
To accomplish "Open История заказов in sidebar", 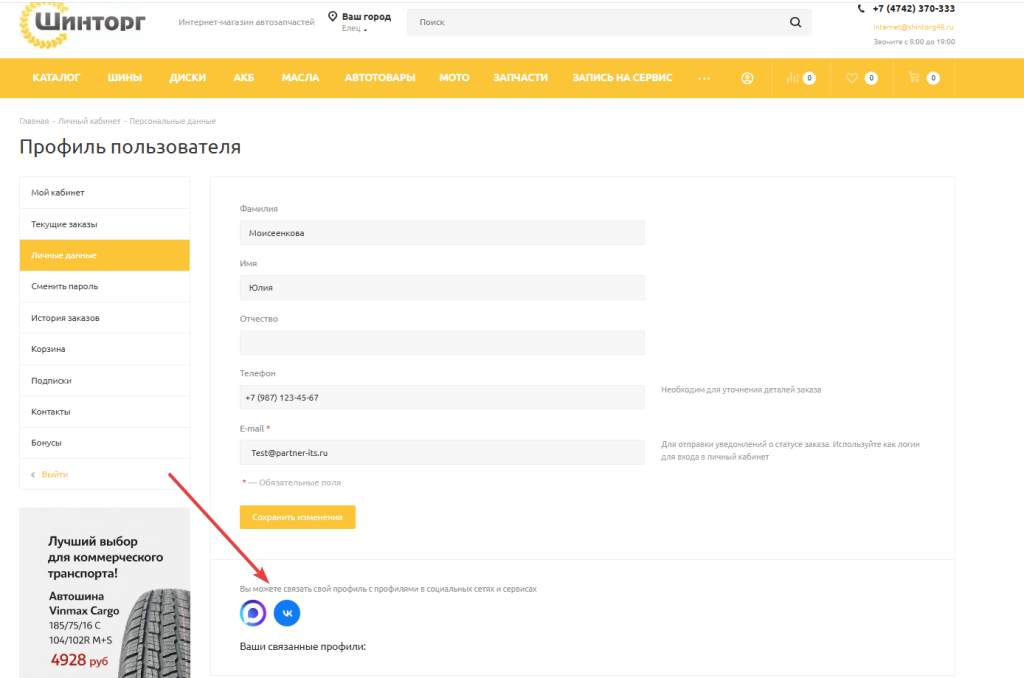I will click(x=104, y=318).
